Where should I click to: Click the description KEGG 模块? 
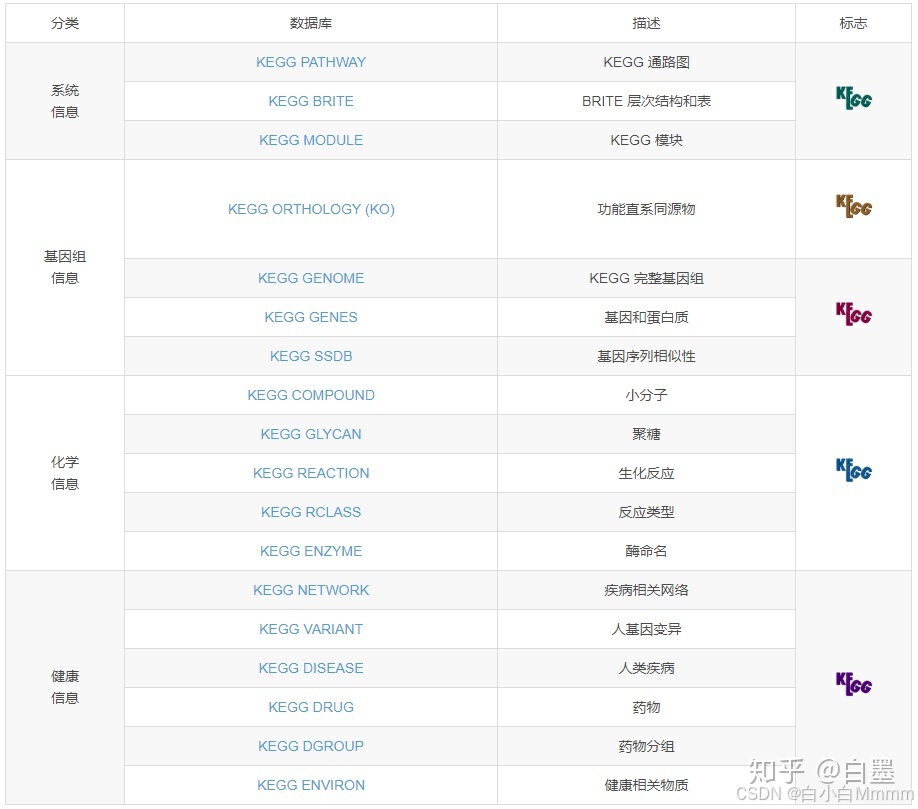pyautogui.click(x=646, y=140)
